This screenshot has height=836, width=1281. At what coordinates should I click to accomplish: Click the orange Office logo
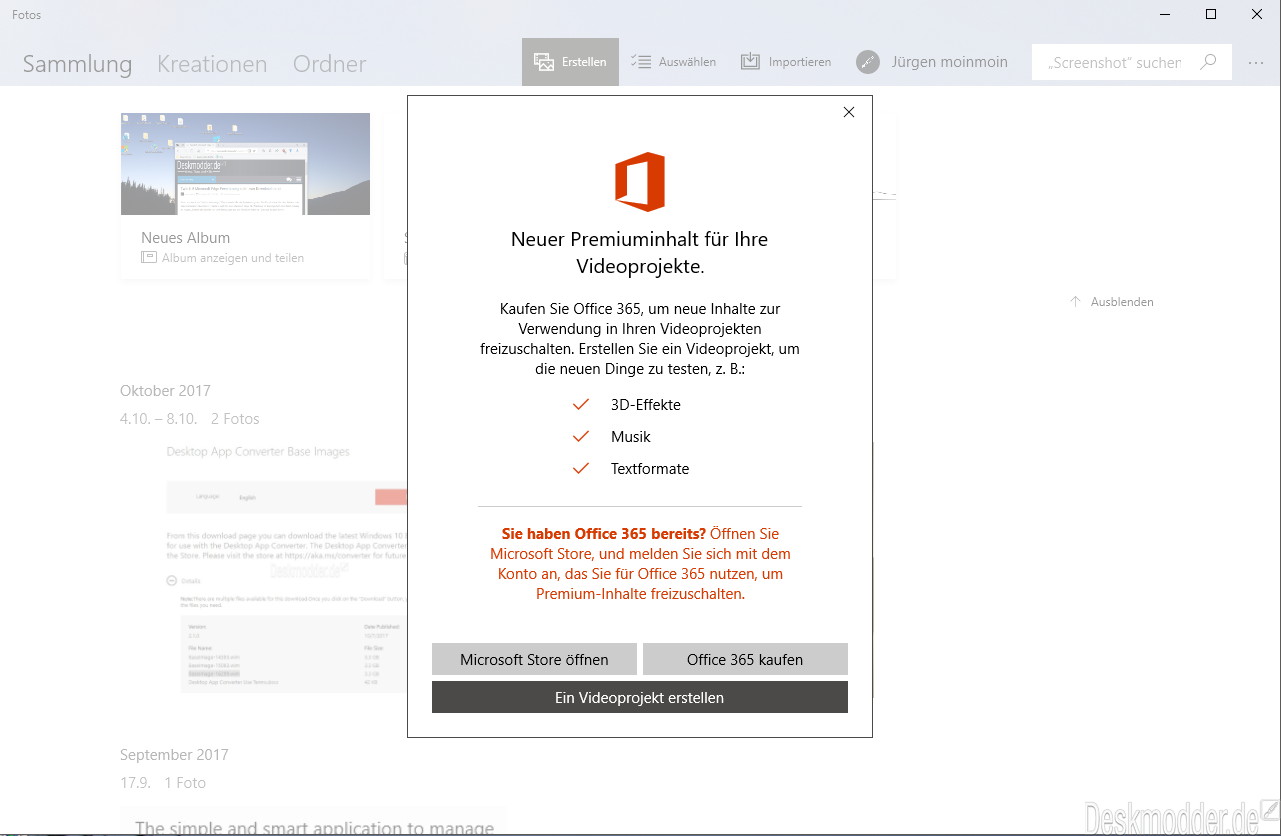click(x=640, y=182)
